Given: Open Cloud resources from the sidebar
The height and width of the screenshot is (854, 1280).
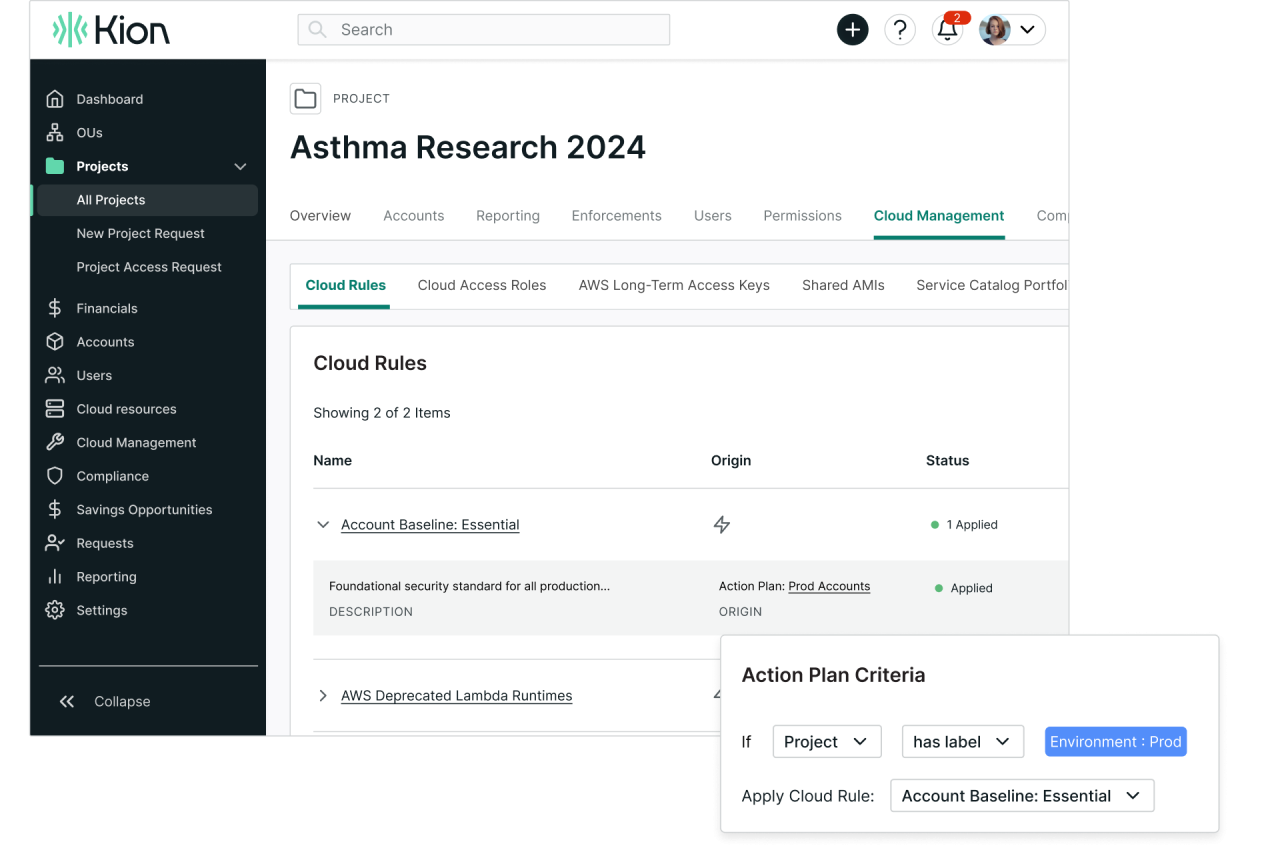Looking at the screenshot, I should click(x=124, y=408).
